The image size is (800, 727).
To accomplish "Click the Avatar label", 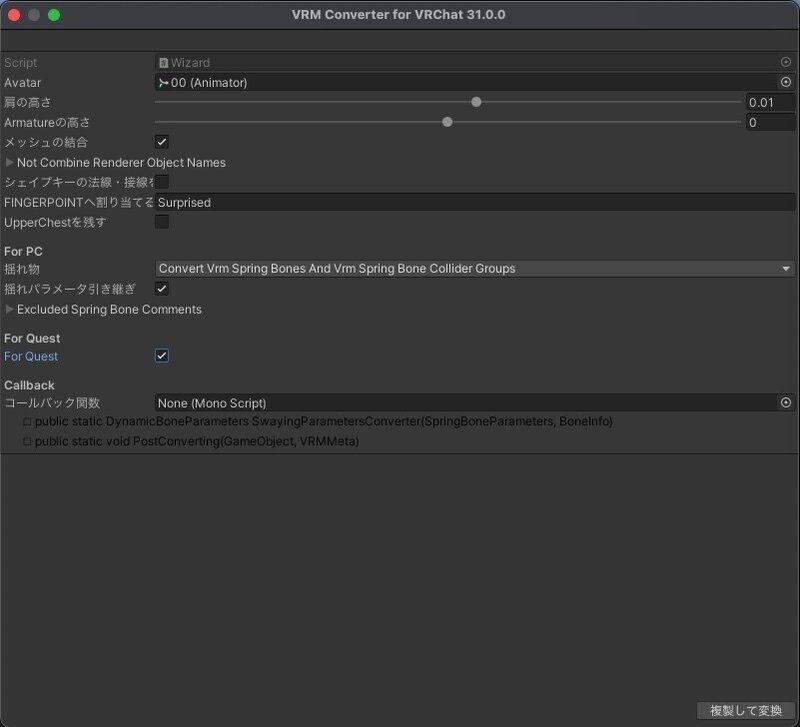I will coord(22,83).
